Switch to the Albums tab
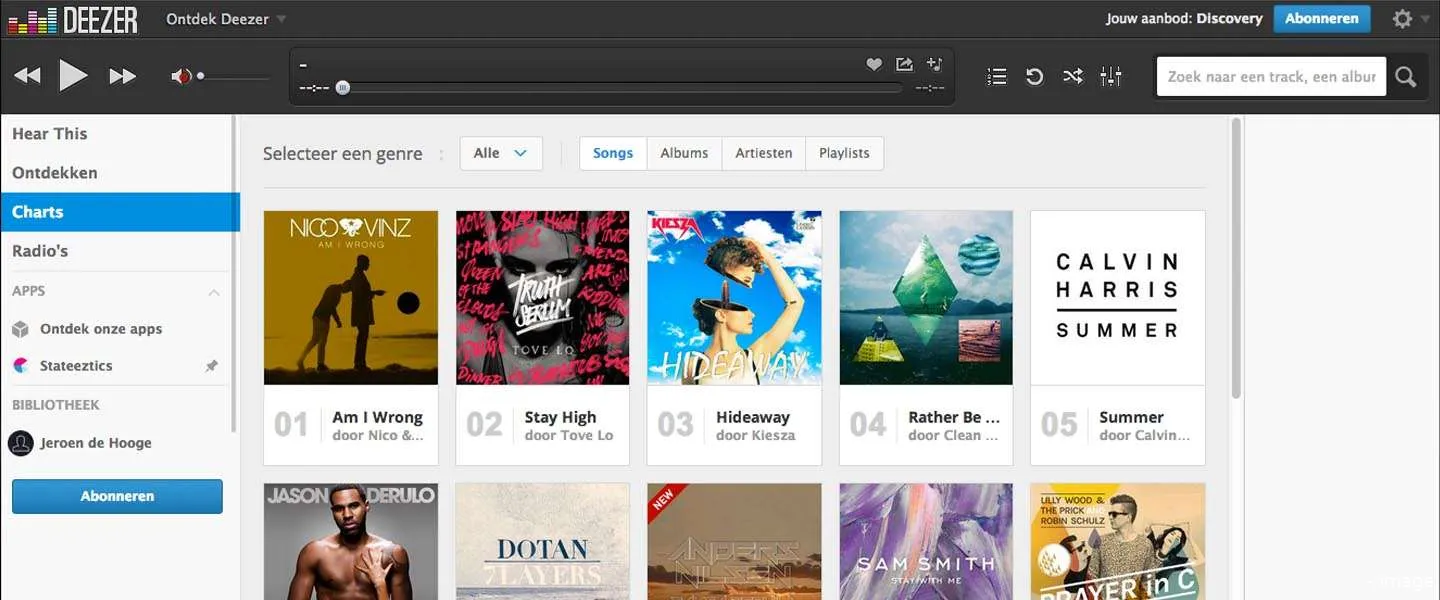The image size is (1440, 600). click(x=684, y=153)
